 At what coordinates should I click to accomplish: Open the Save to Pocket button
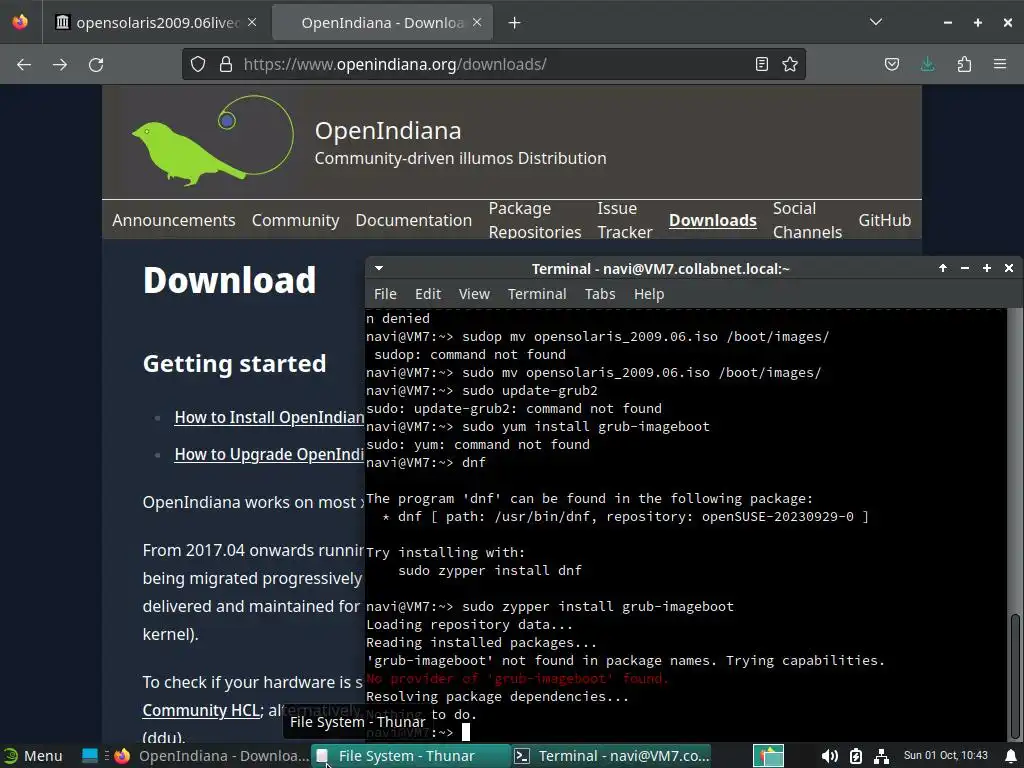tap(892, 64)
